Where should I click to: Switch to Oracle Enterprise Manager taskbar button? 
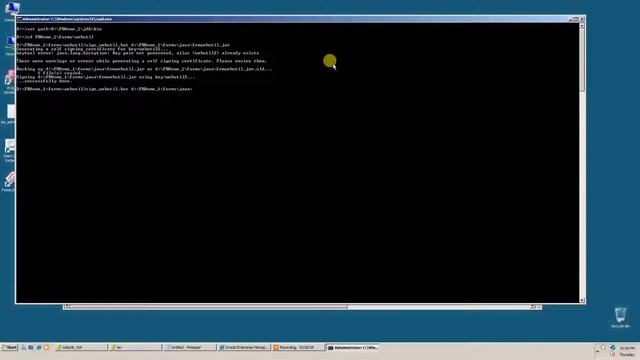click(x=244, y=347)
